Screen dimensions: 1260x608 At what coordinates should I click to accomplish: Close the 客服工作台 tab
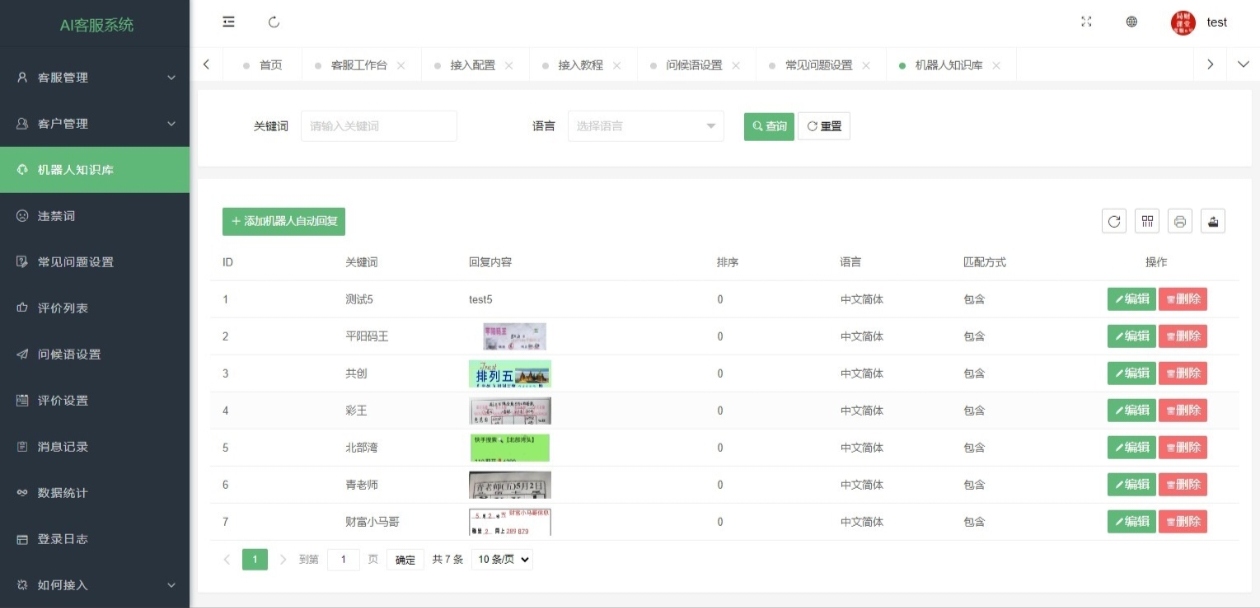[401, 65]
